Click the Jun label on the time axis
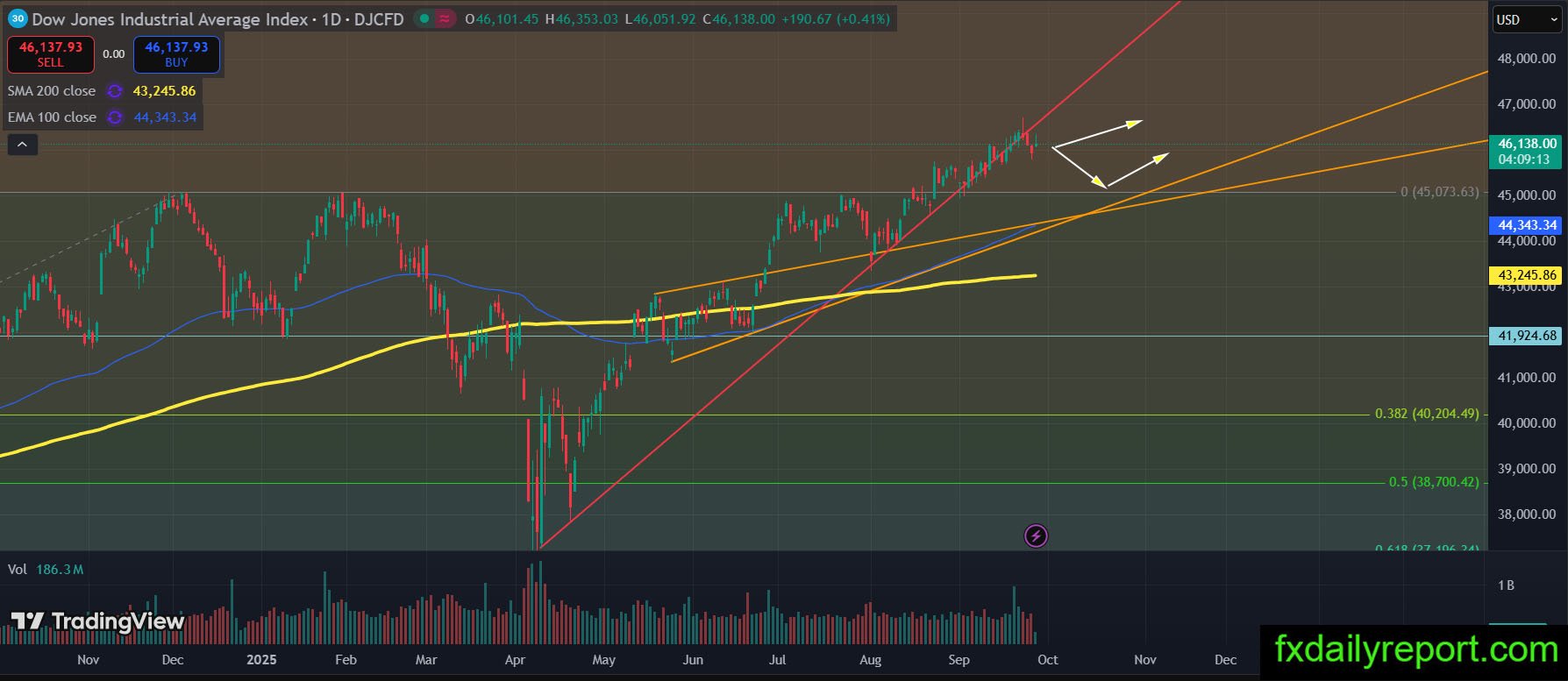This screenshot has width=1568, height=681. point(694,660)
